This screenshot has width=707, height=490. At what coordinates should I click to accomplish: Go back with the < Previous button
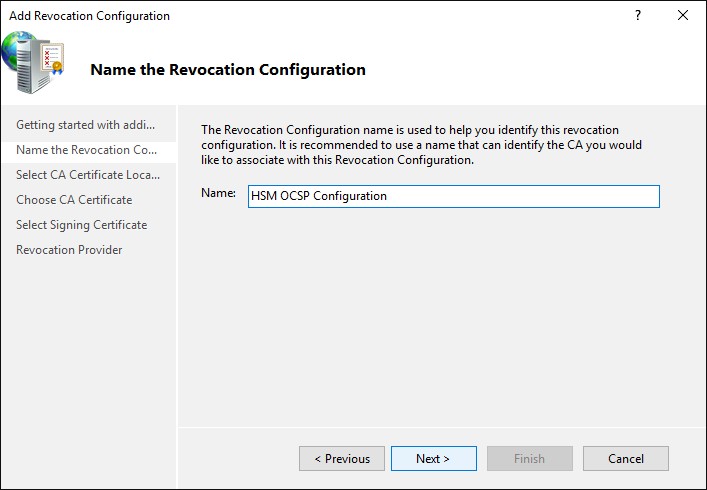(342, 458)
